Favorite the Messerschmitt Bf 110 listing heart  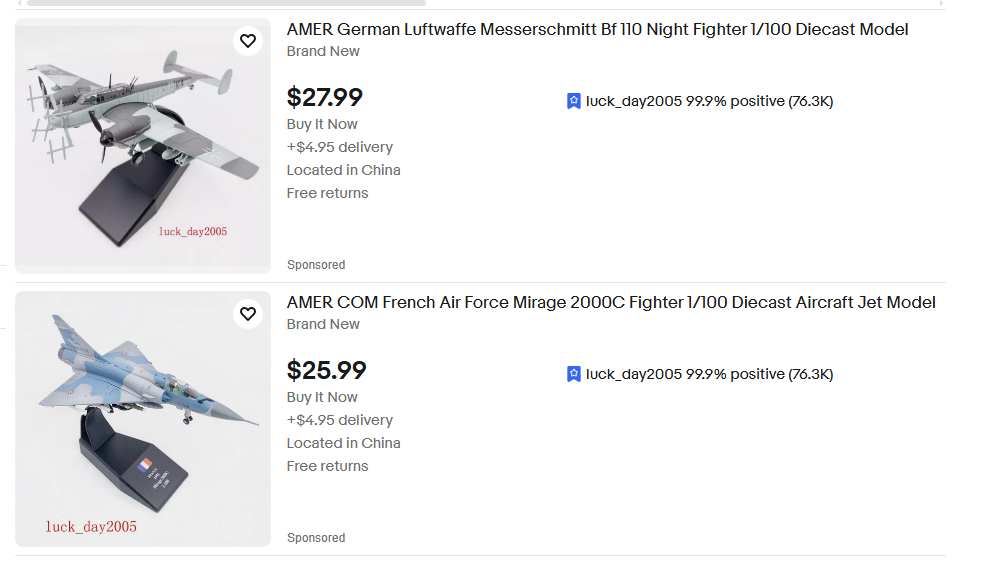[x=248, y=41]
